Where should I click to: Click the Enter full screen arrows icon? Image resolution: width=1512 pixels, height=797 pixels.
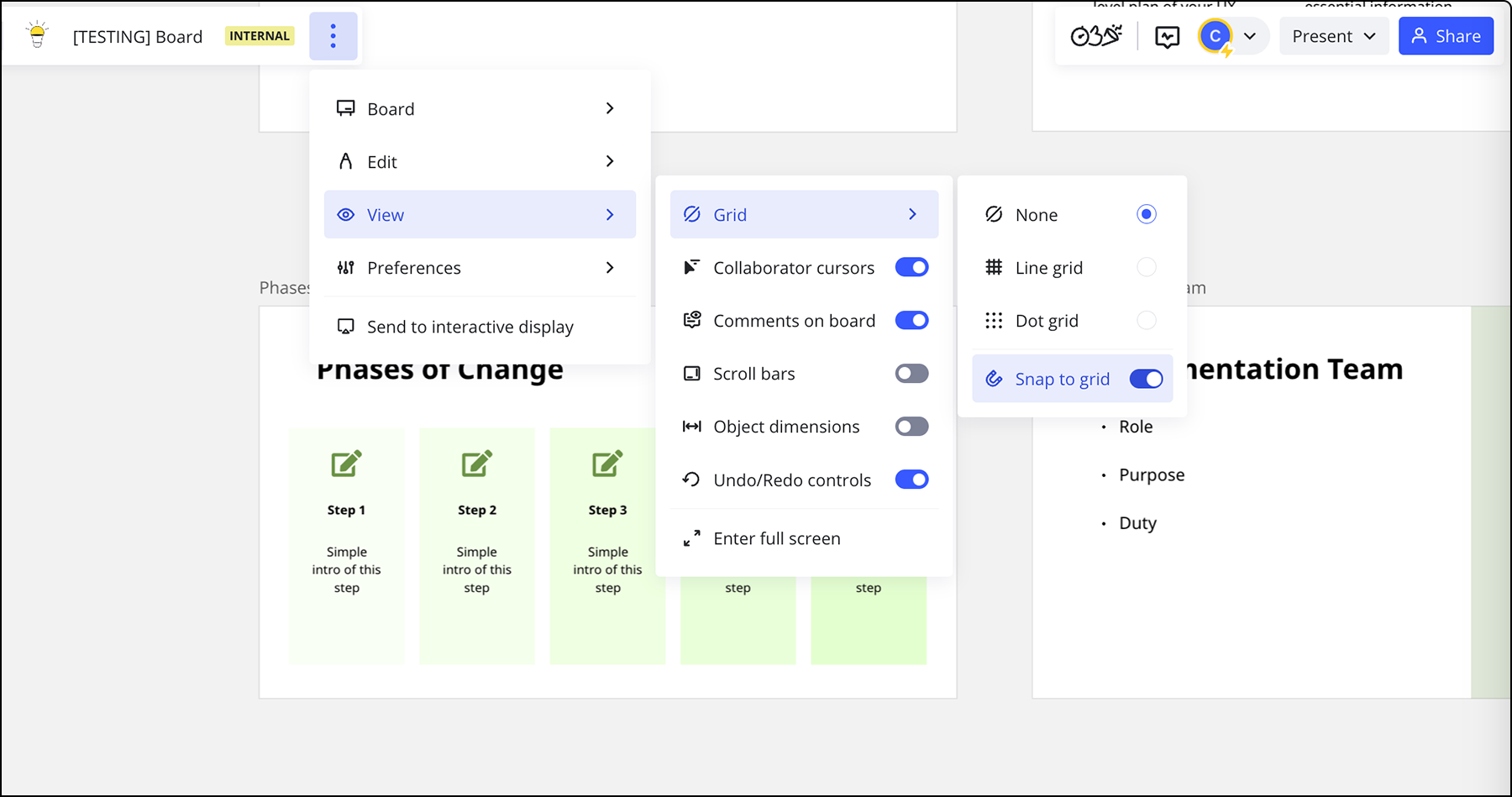(x=691, y=538)
